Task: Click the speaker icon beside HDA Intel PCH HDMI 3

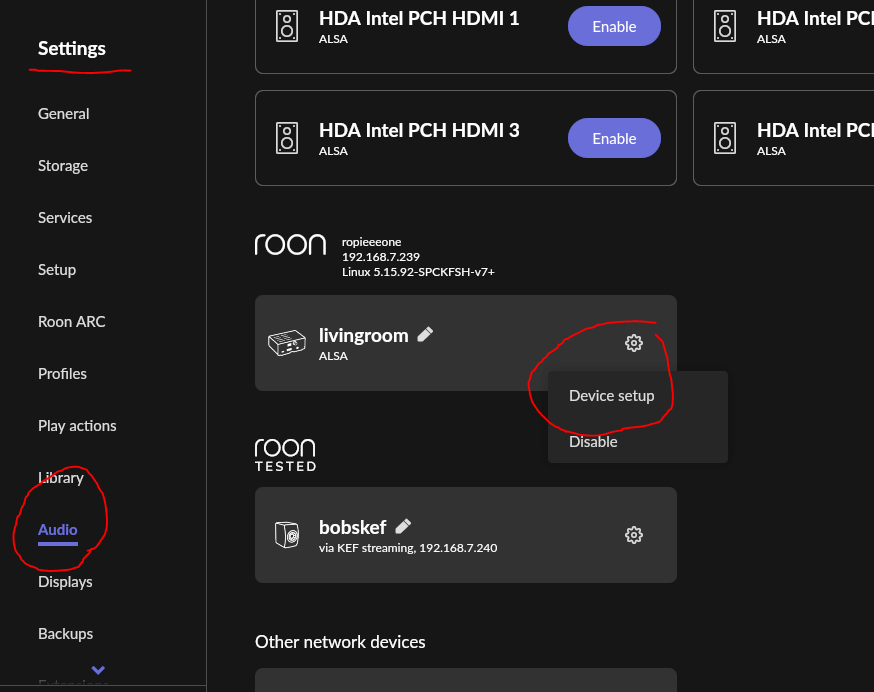Action: (x=287, y=138)
